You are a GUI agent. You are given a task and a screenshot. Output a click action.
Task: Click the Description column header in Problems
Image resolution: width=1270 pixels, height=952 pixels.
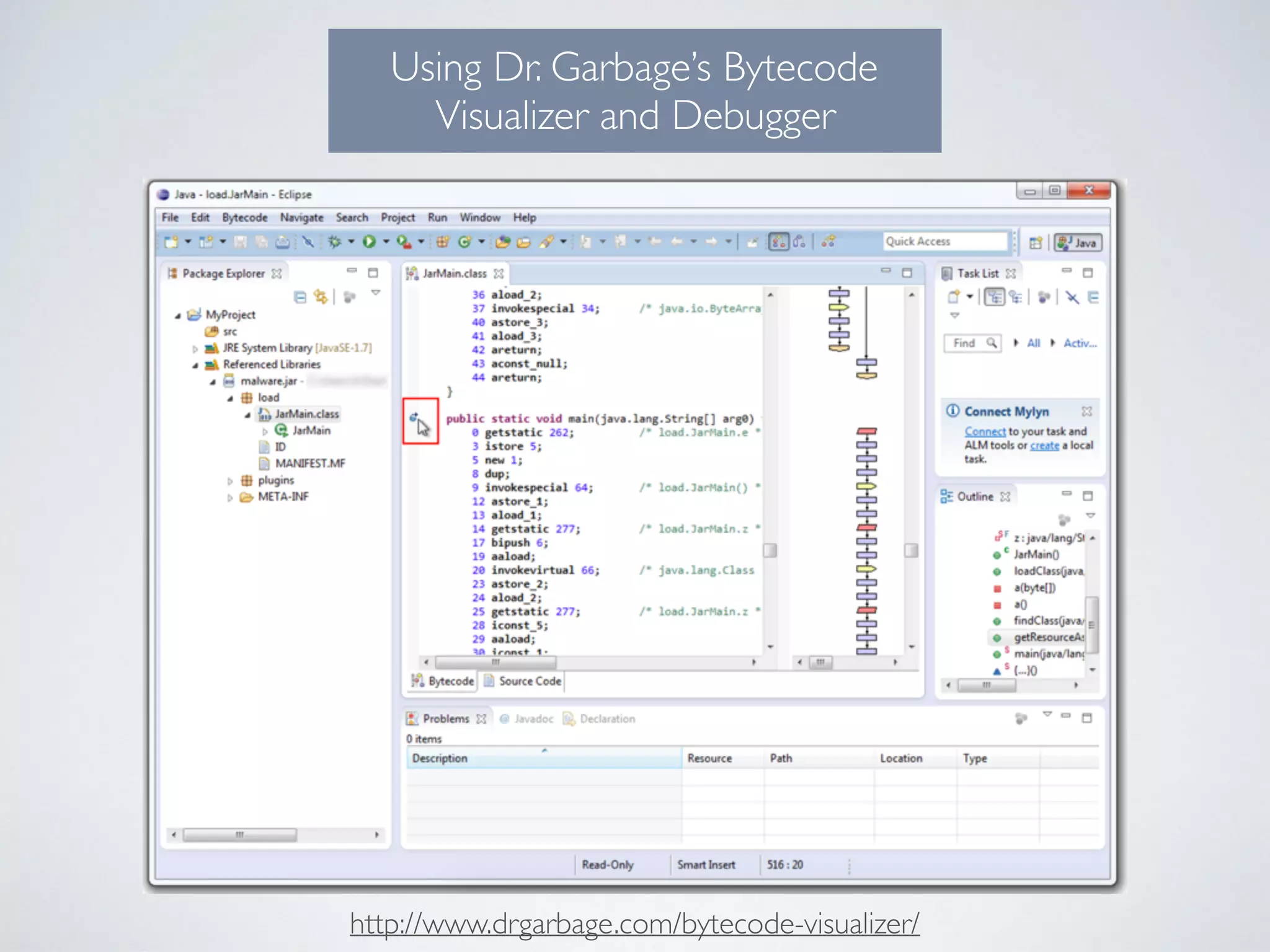click(x=544, y=758)
